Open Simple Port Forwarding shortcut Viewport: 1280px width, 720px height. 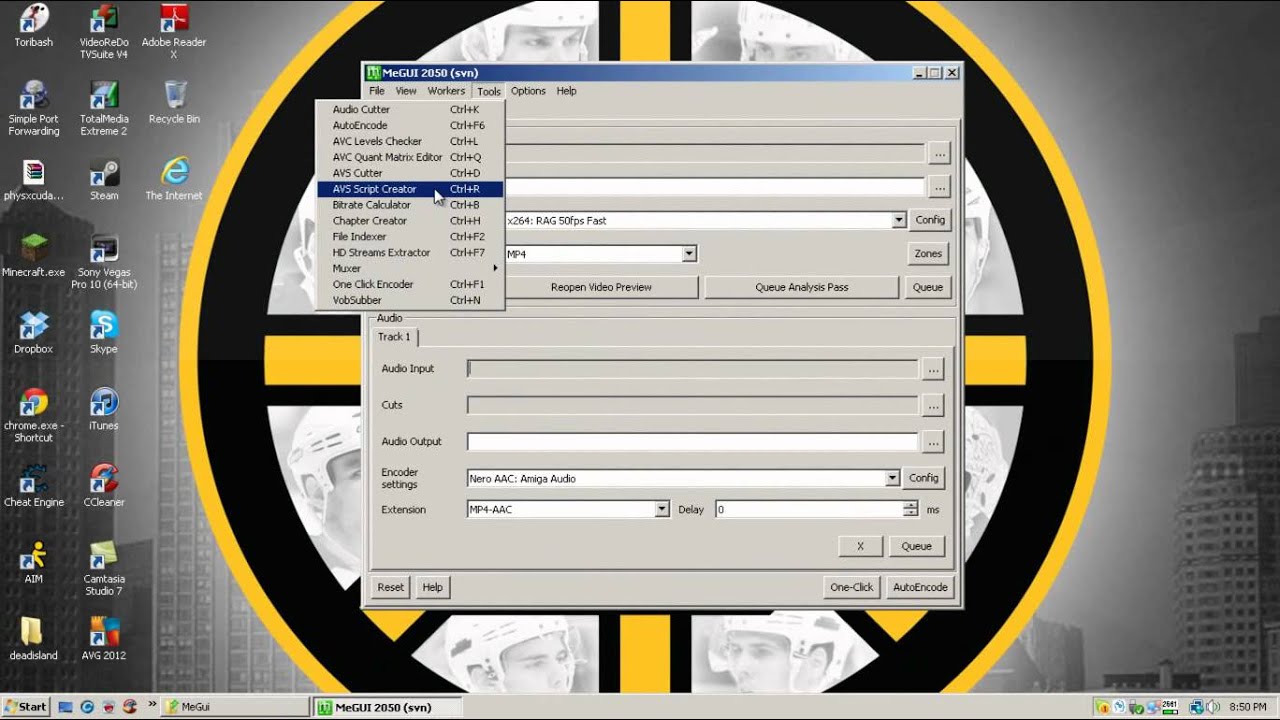[33, 108]
